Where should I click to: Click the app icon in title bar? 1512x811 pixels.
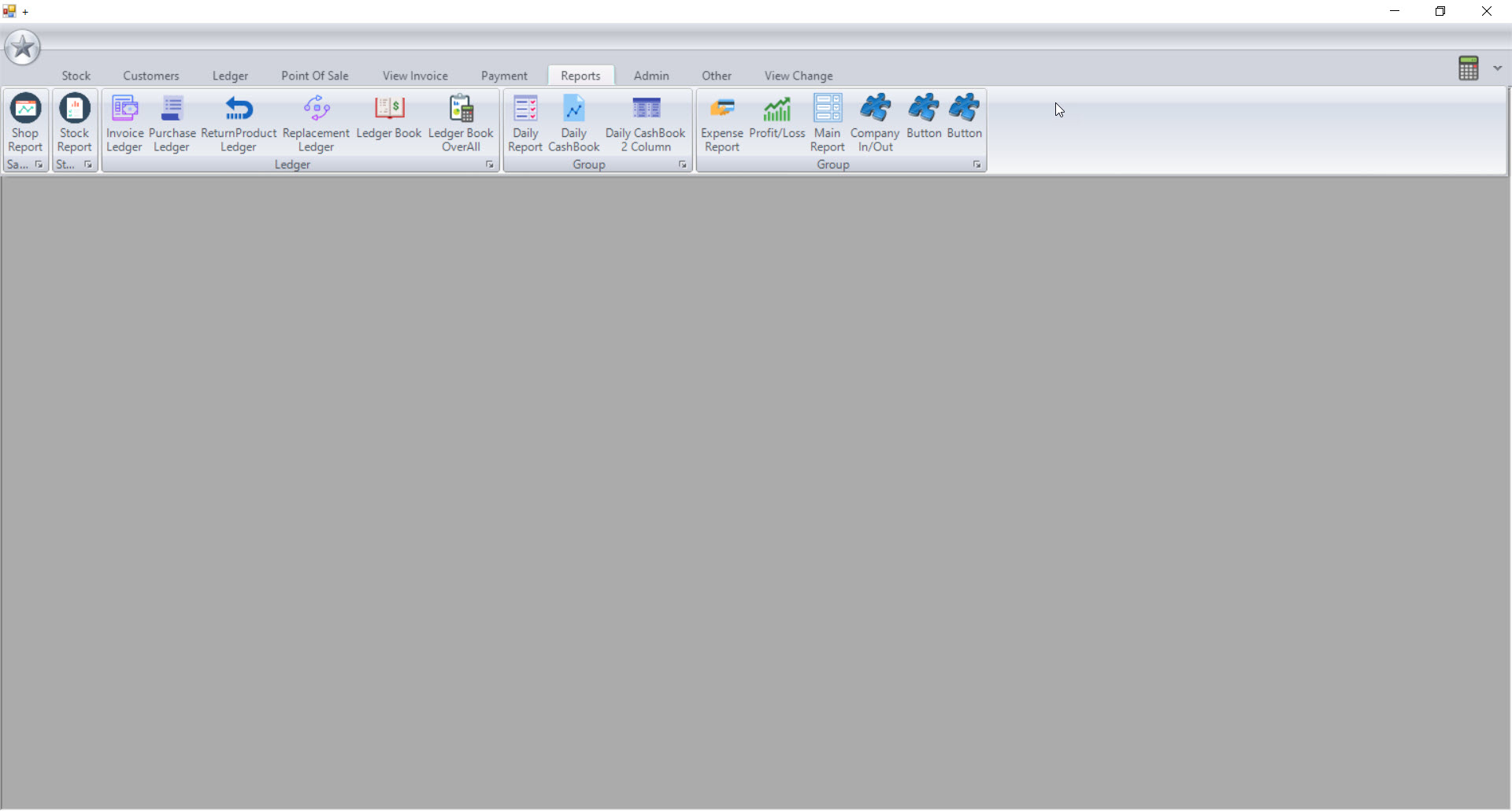tap(9, 11)
